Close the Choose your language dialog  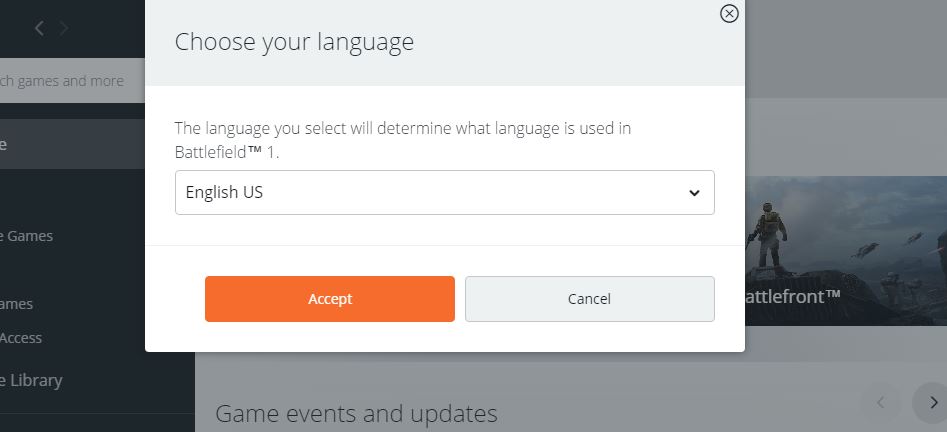pos(729,14)
